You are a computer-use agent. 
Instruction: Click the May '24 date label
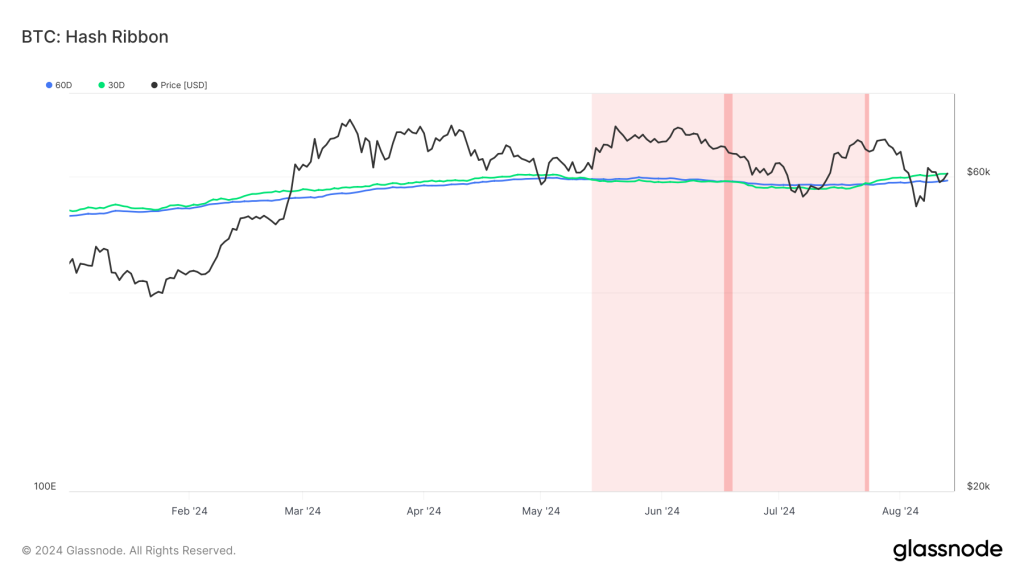point(540,511)
